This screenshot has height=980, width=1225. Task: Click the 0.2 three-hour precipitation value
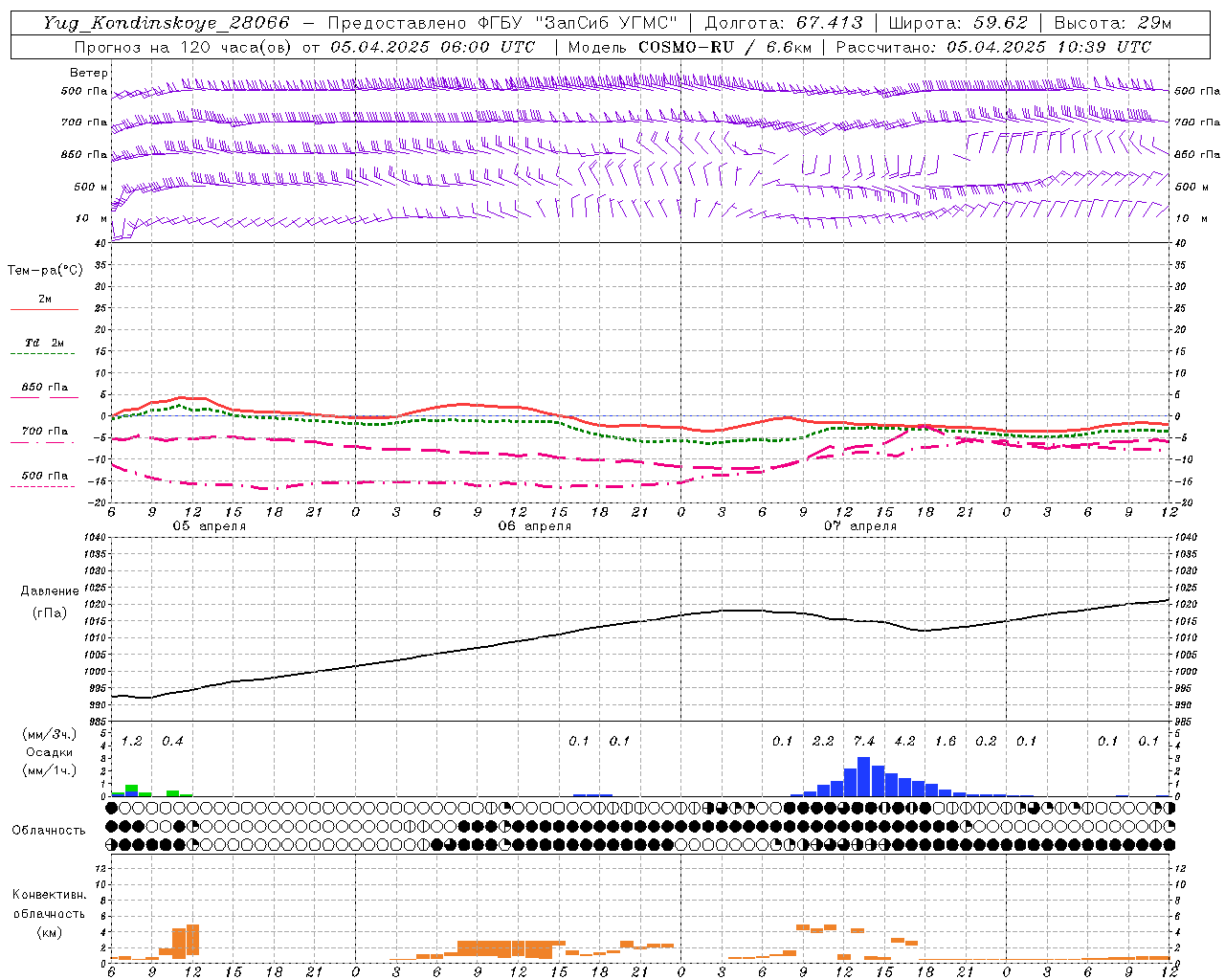pos(986,741)
